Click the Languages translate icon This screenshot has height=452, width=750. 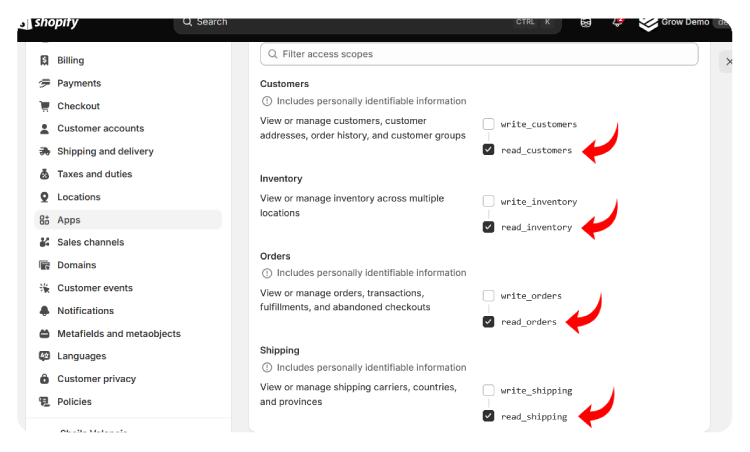(x=44, y=356)
